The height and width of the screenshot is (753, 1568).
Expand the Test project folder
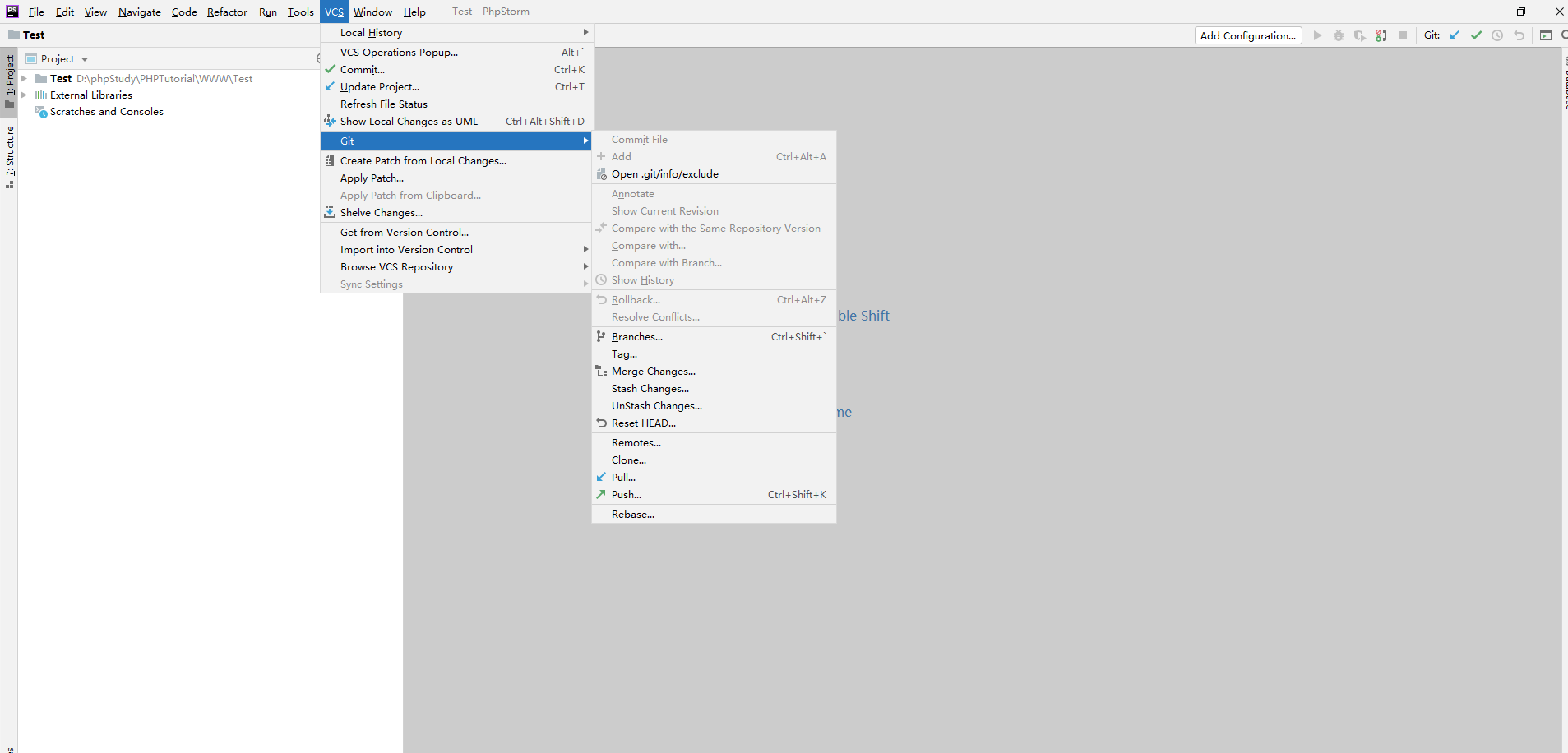coord(24,79)
